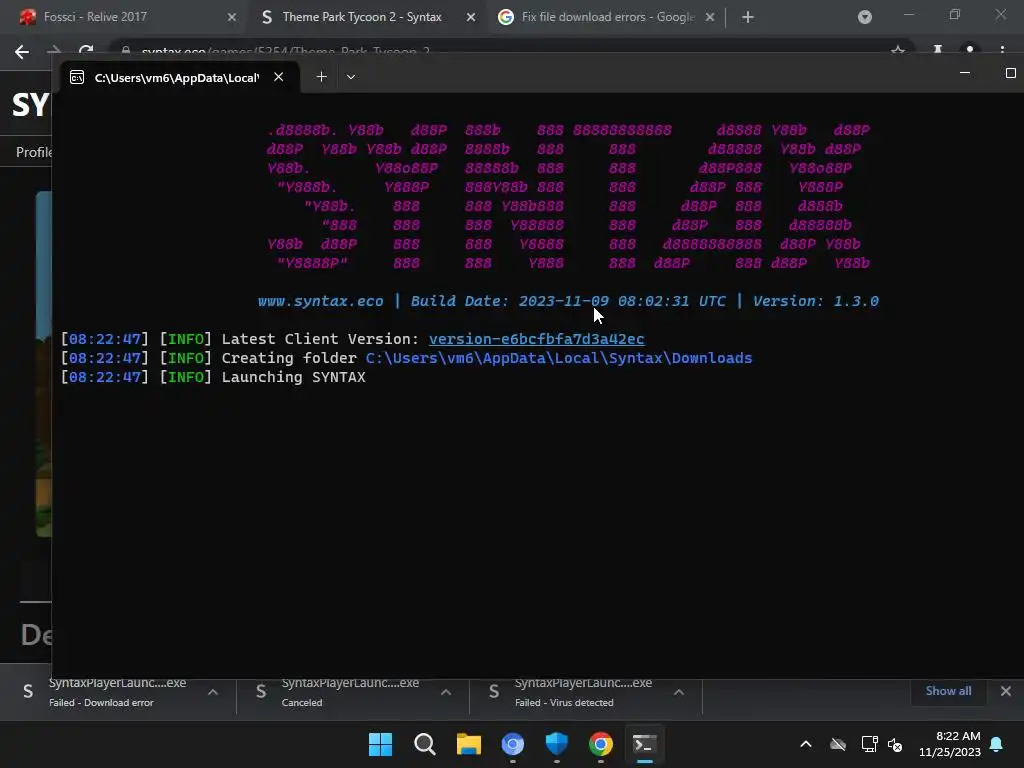Open File Explorer from taskbar
Image resolution: width=1024 pixels, height=768 pixels.
tap(468, 744)
